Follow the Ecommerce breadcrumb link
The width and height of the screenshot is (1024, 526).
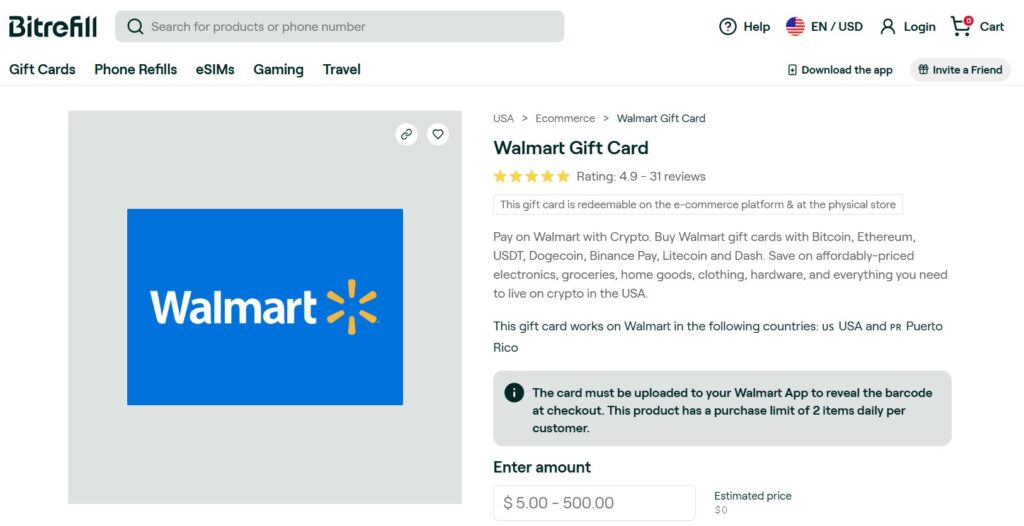[x=565, y=118]
